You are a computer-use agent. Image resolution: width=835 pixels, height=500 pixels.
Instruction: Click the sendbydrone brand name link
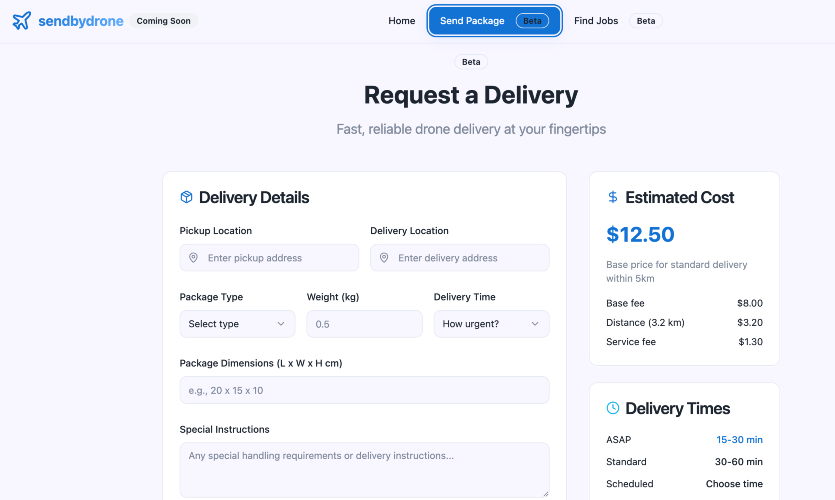pos(81,21)
